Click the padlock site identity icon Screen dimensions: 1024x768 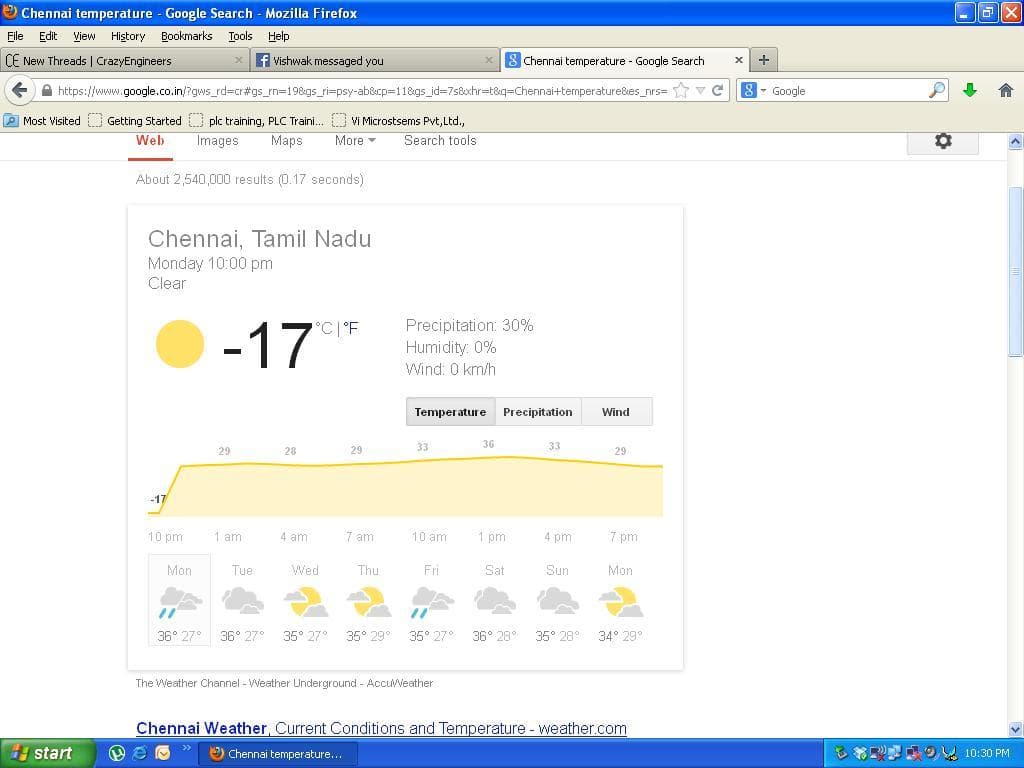pos(46,91)
